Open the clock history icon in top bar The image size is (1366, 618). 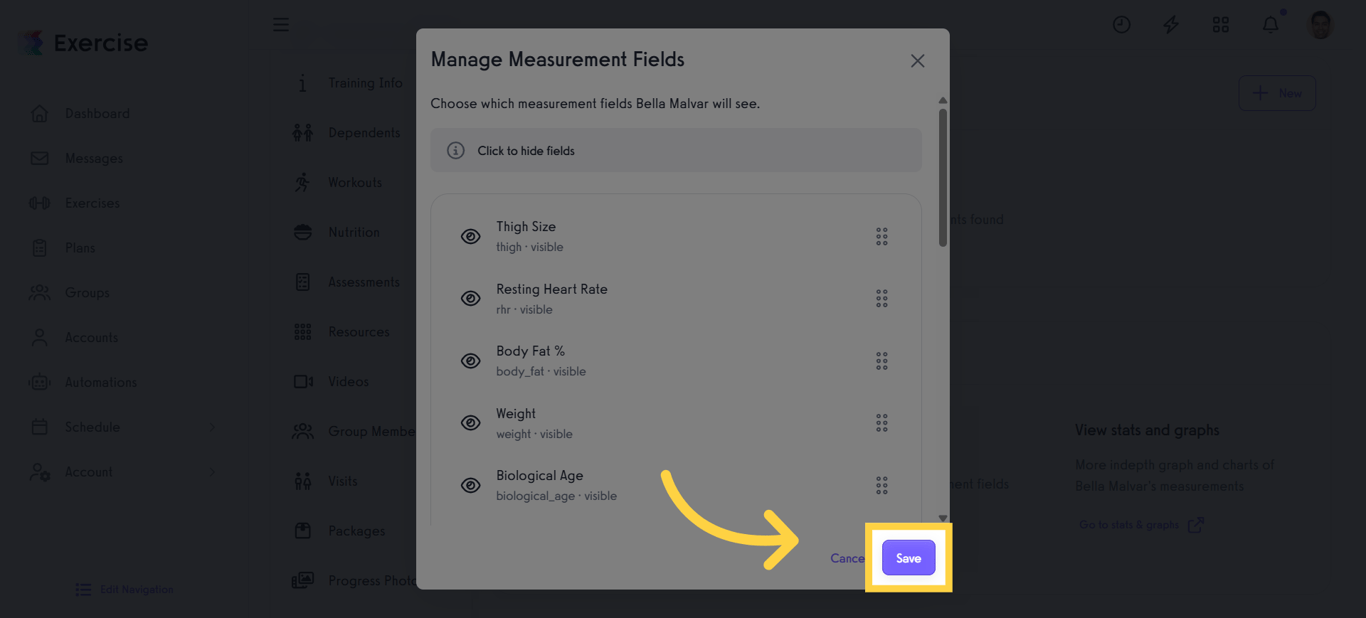point(1121,24)
